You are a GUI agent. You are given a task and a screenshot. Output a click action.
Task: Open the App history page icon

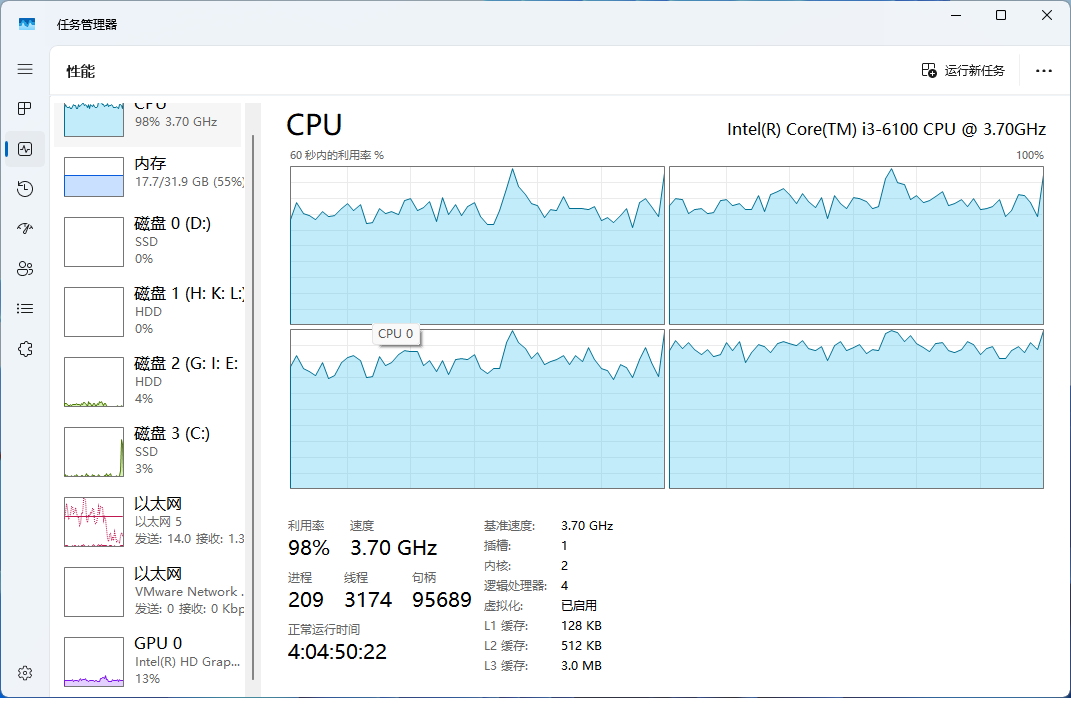26,189
